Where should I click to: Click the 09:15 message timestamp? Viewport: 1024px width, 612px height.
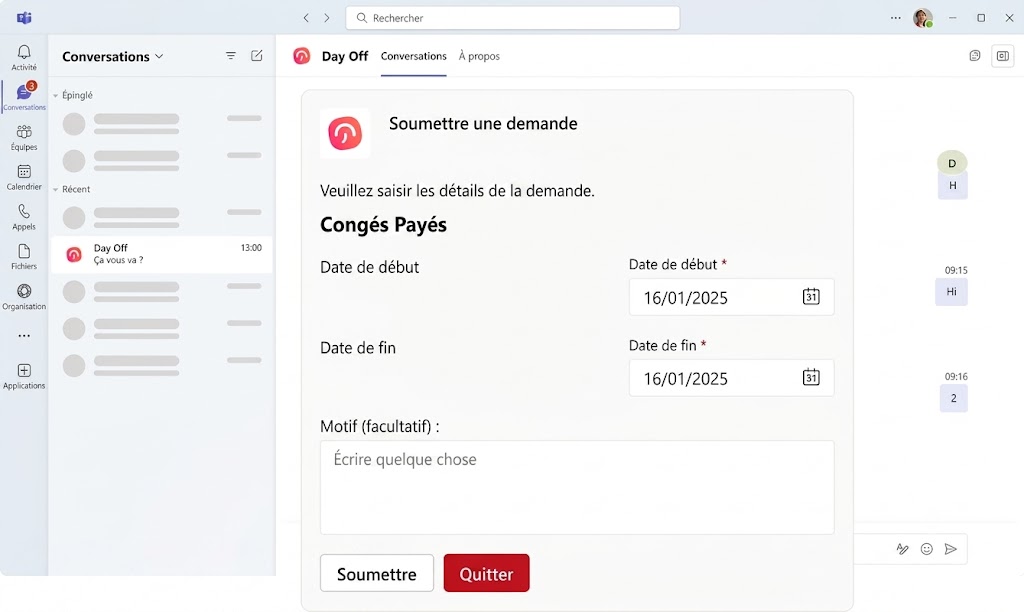tap(956, 270)
